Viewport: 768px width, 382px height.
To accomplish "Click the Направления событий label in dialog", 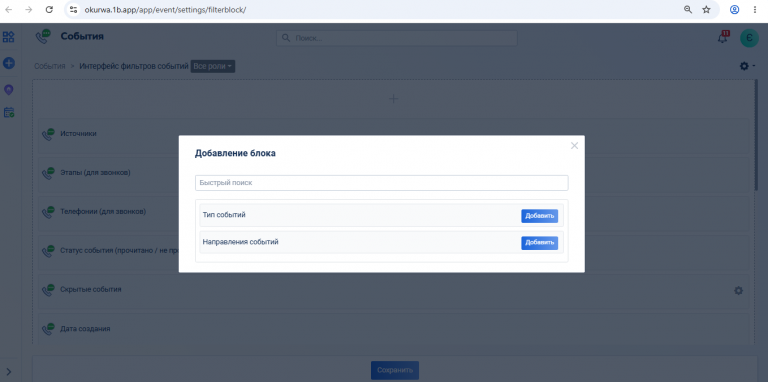I will [240, 242].
